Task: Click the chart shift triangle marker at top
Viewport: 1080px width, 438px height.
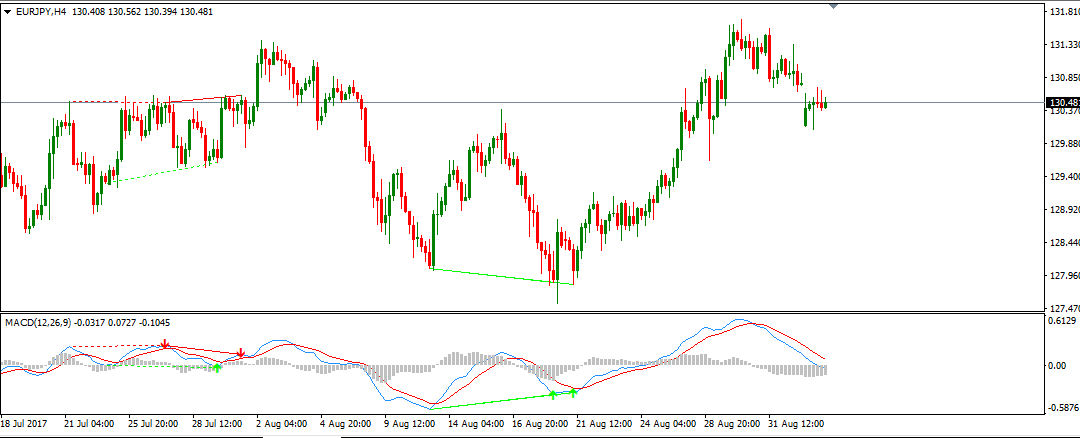Action: tap(834, 6)
